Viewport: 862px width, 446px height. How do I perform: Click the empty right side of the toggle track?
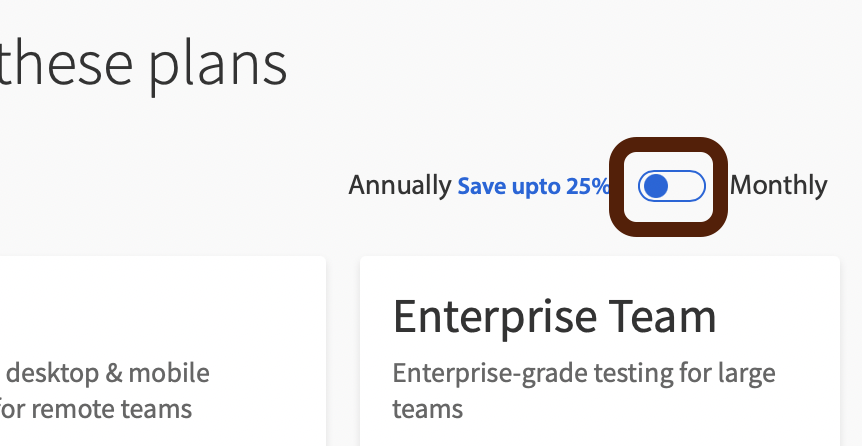pos(690,186)
